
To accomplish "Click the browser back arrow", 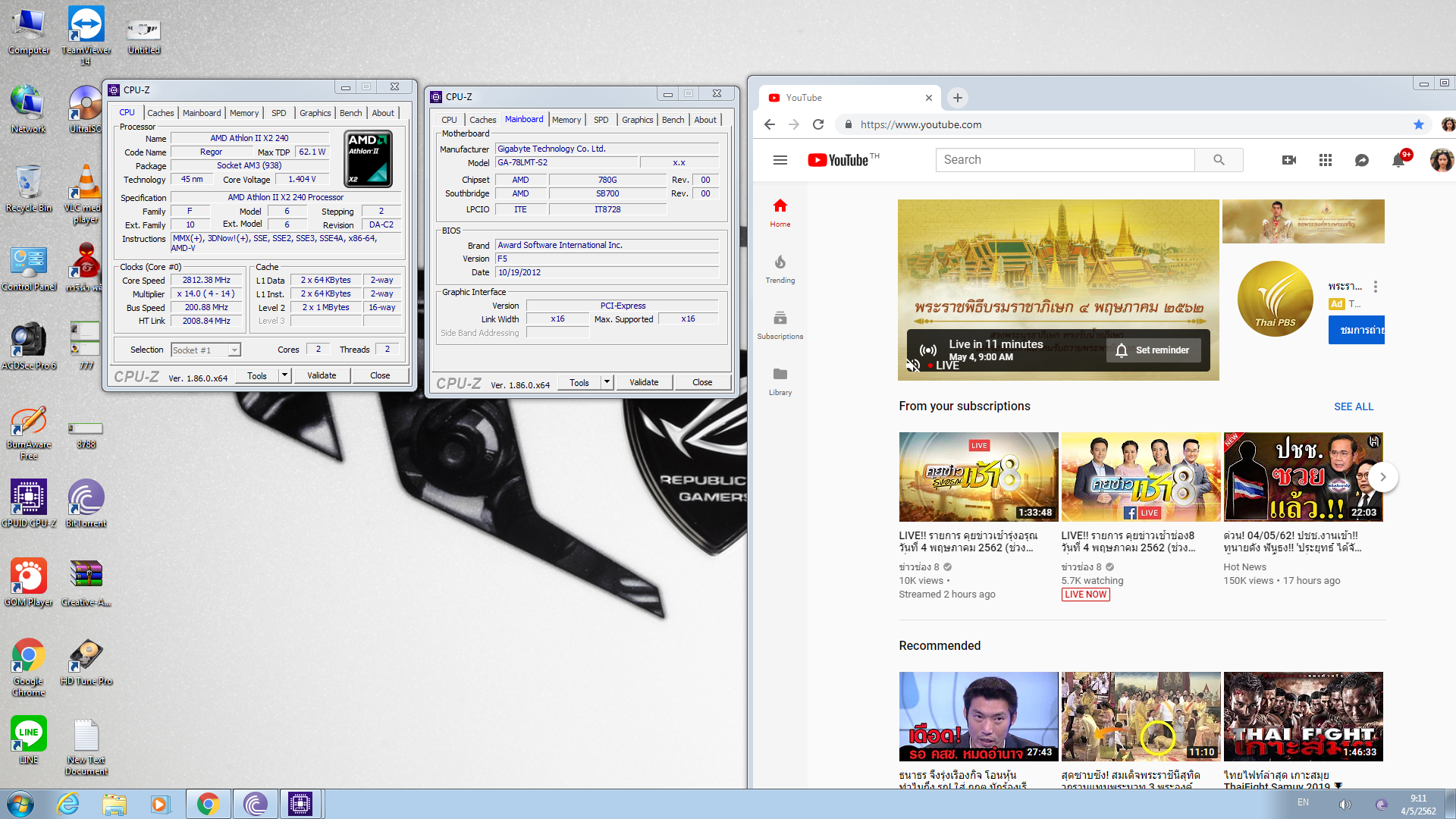I will point(770,124).
